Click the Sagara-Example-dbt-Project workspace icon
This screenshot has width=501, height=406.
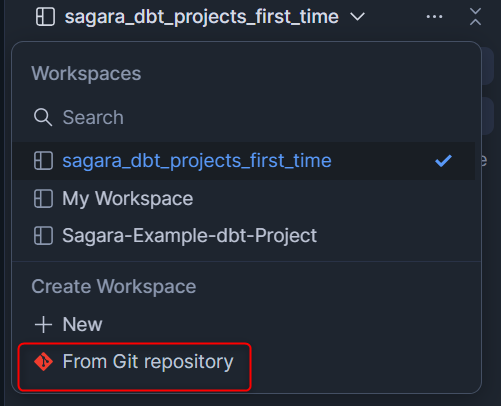pos(43,236)
